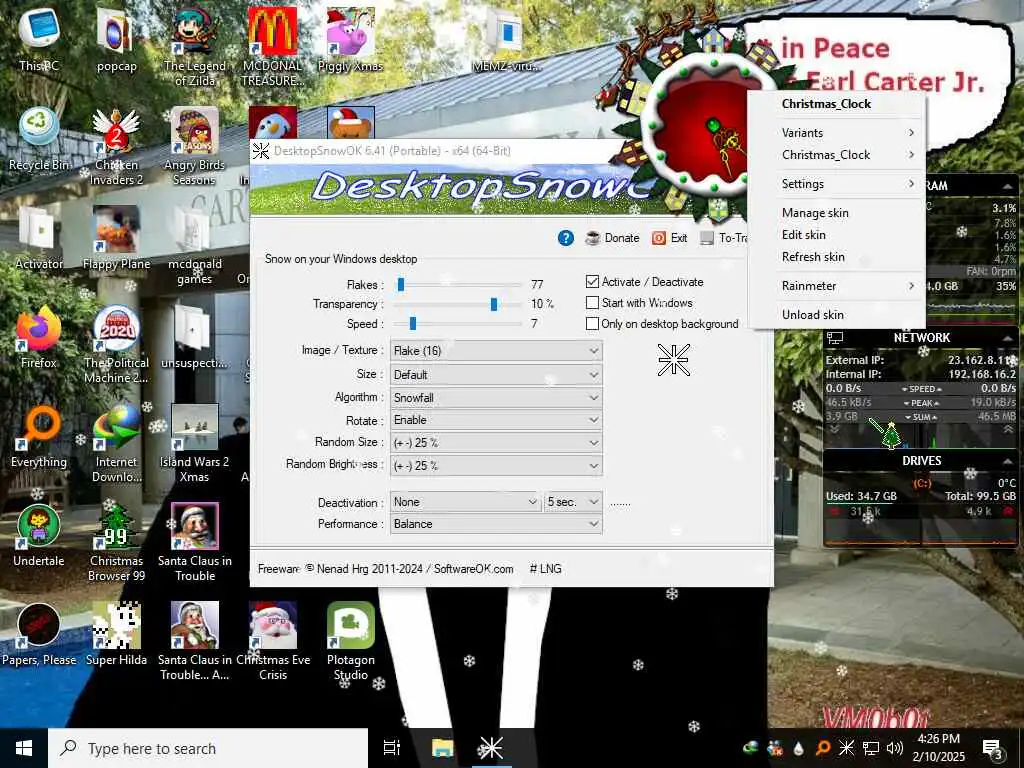Image resolution: width=1024 pixels, height=768 pixels.
Task: Launch Firefox from the desktop
Action: click(39, 336)
